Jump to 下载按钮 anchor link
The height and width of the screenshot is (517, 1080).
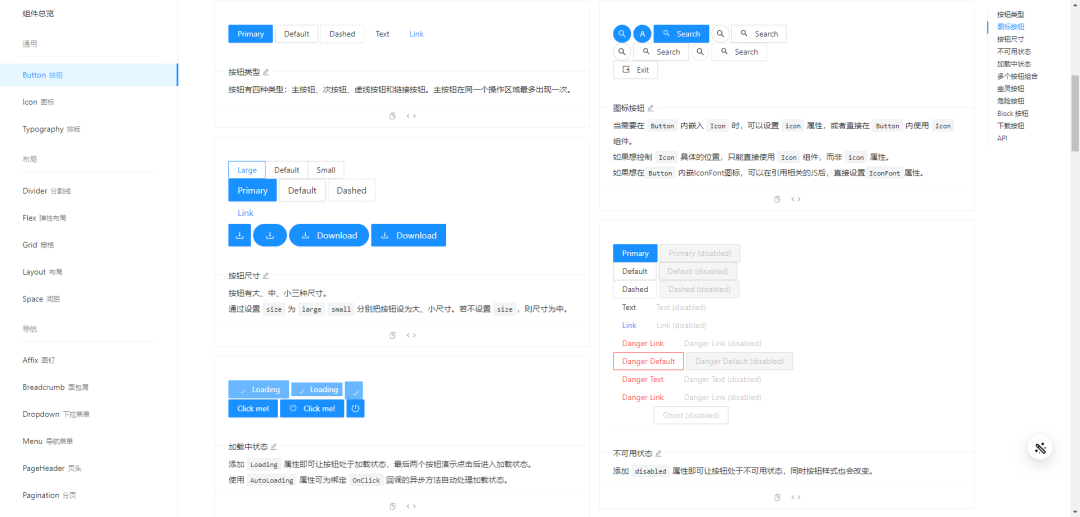point(1010,126)
